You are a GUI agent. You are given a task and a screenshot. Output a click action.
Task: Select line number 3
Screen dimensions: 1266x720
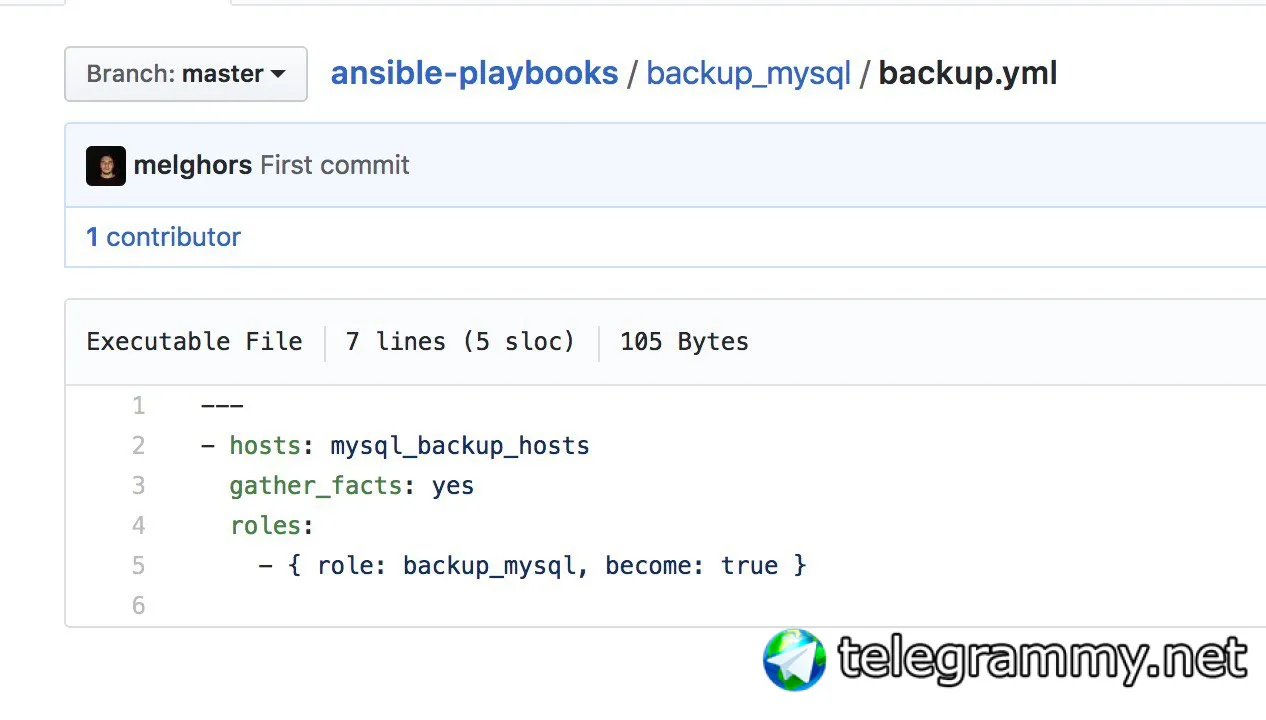(x=138, y=486)
